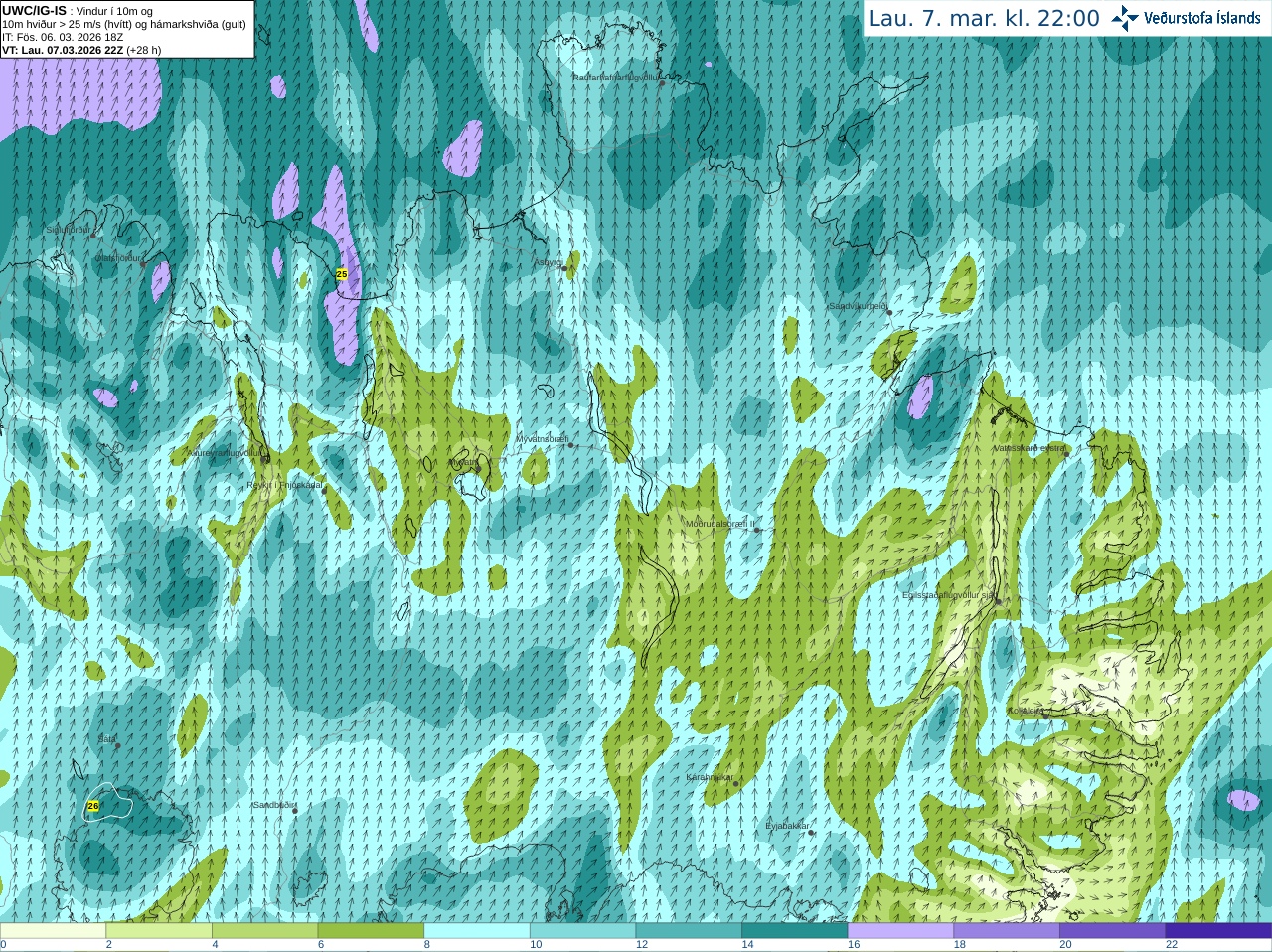Screen dimensions: 1272x952
Task: Click the 'VT: Lau. 07.03.2026 22Z' line
Action: 63,50
